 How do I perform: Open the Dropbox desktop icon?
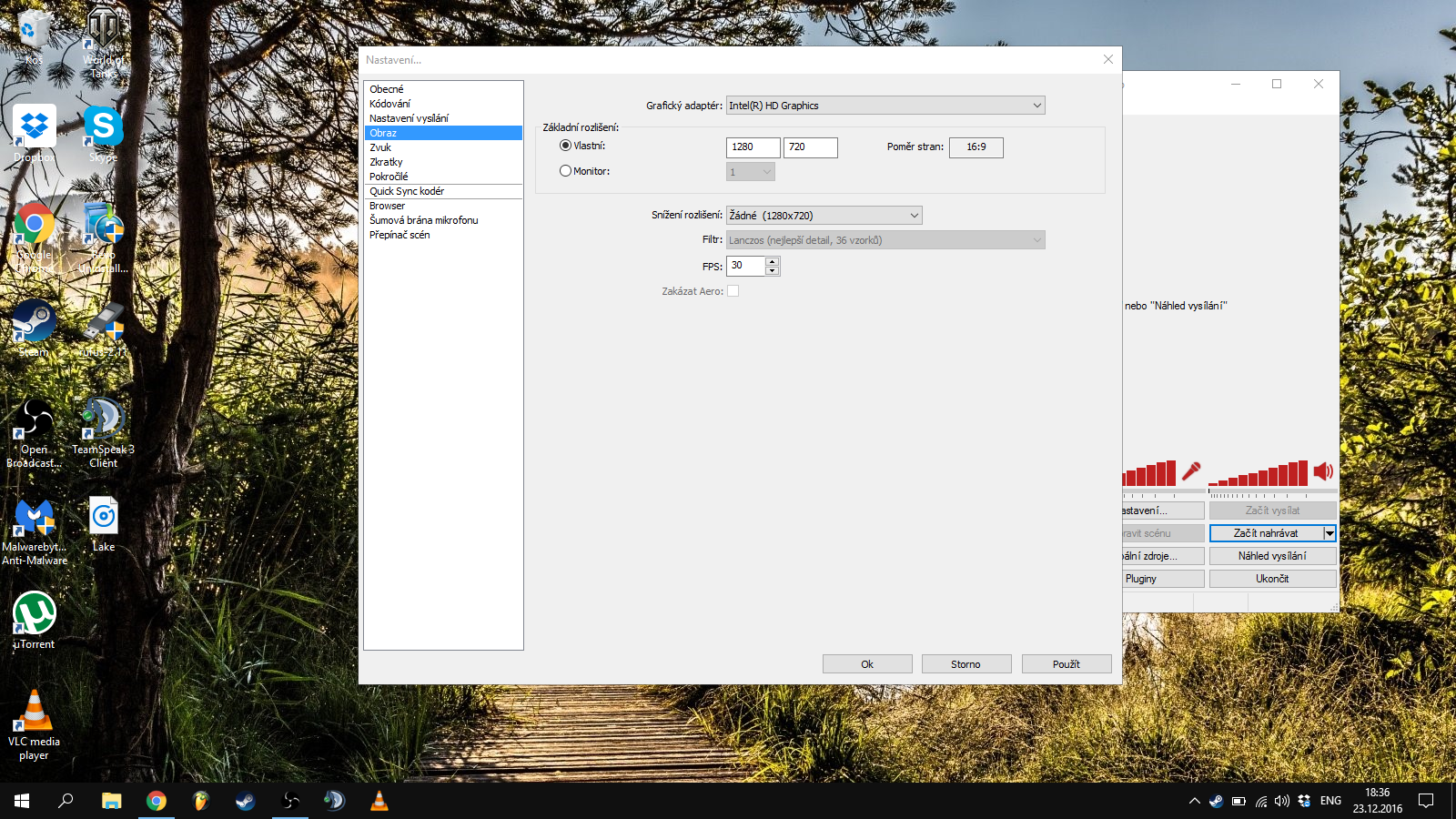pos(35,128)
